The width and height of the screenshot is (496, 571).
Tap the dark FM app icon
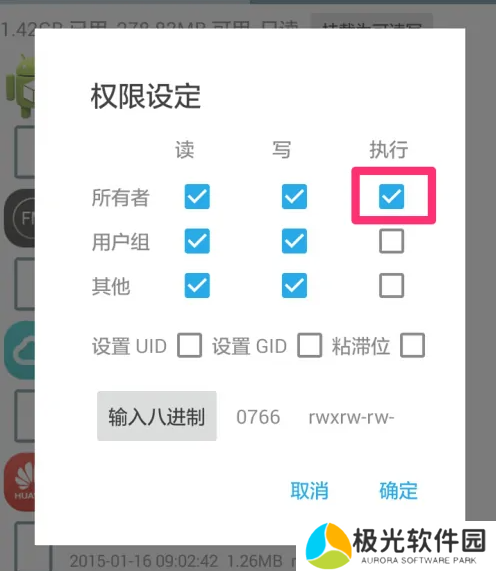[20, 218]
